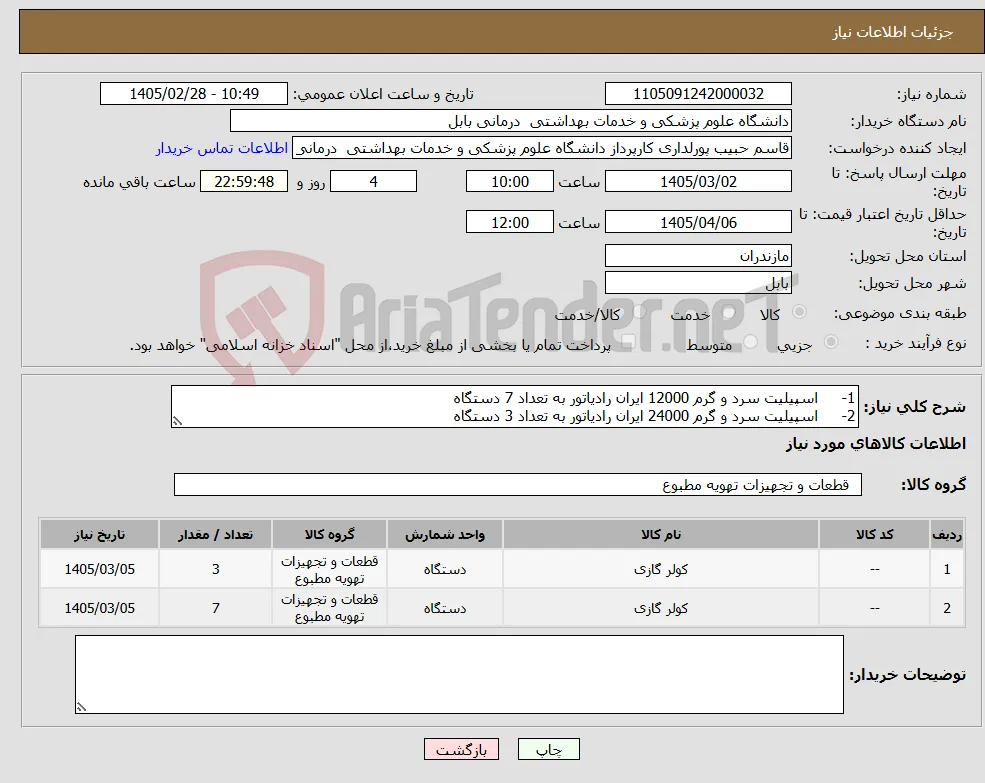Image resolution: width=985 pixels, height=783 pixels.
Task: Click the بازگشت back button
Action: [461, 749]
